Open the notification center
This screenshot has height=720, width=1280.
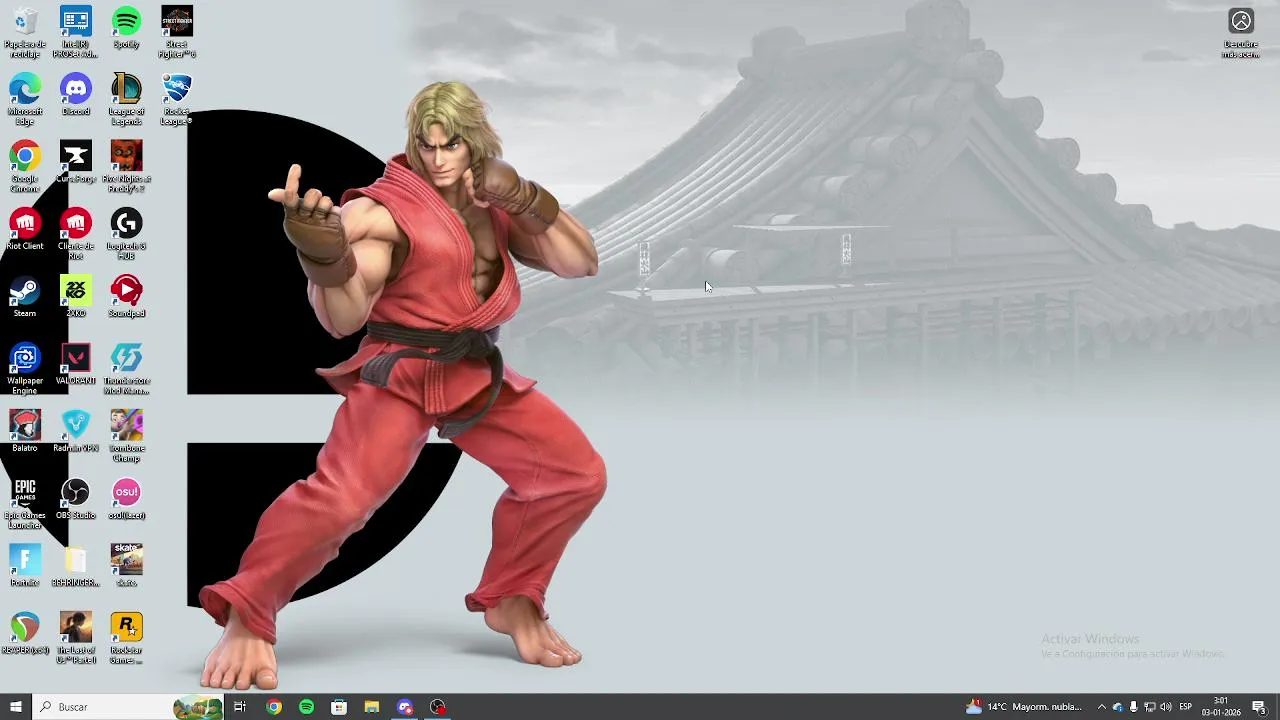[1259, 707]
